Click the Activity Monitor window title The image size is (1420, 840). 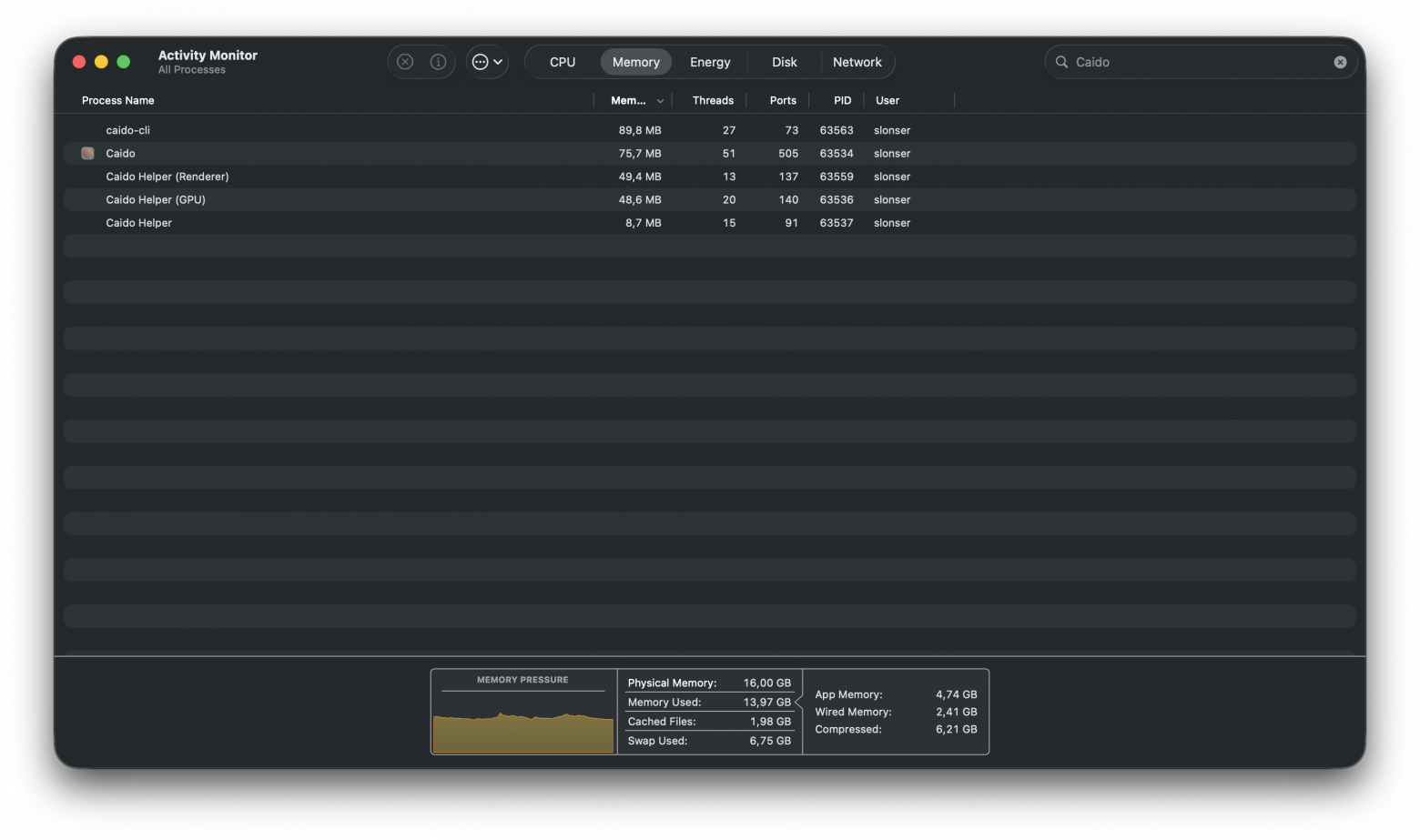coord(208,56)
